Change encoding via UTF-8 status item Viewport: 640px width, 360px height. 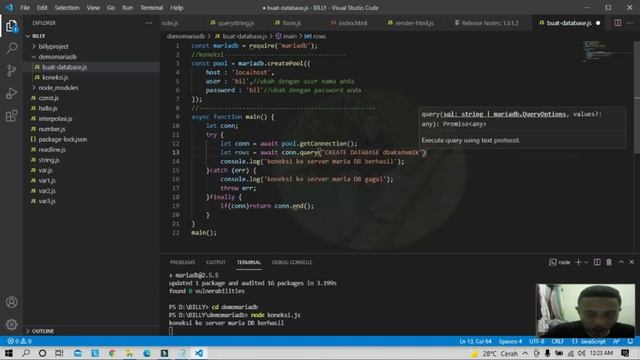coord(537,341)
